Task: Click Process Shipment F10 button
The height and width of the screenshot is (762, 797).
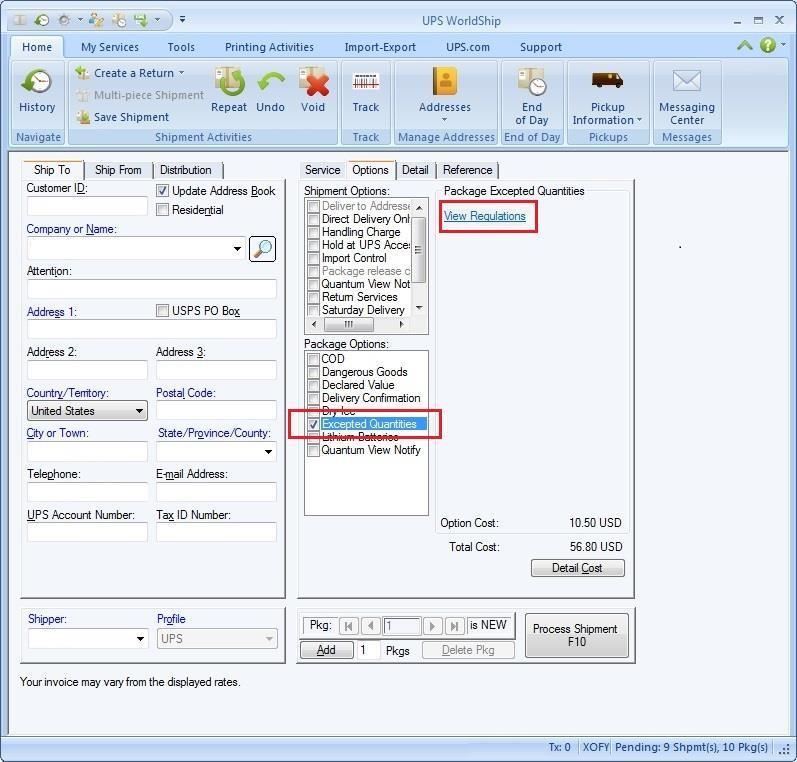Action: click(x=576, y=635)
